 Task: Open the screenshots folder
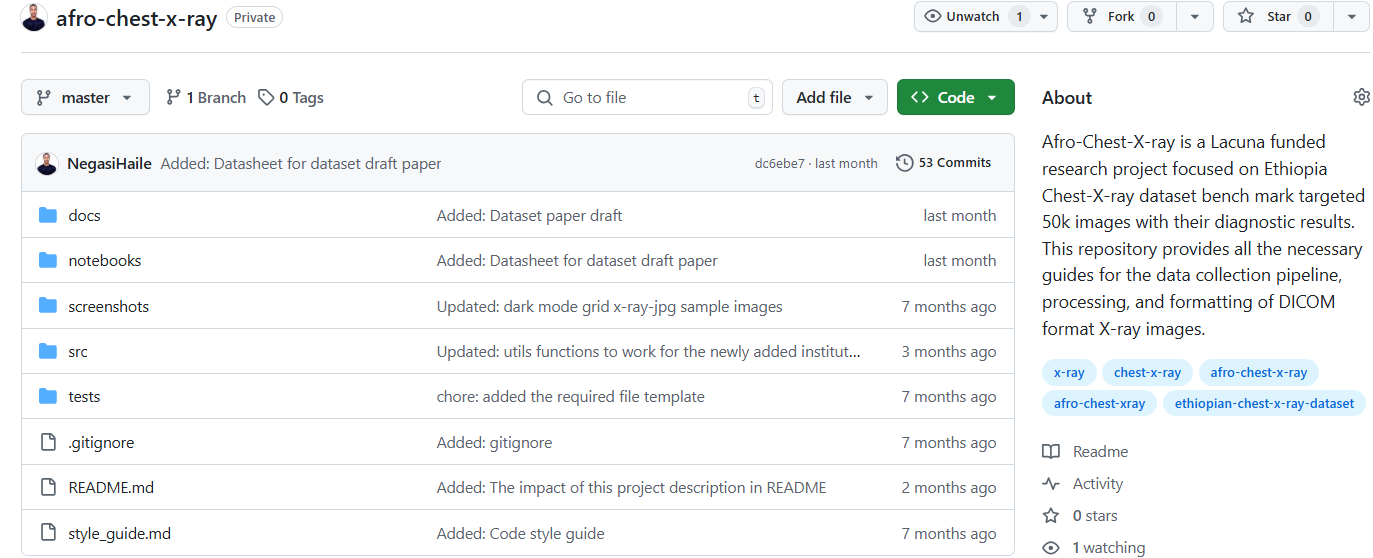108,306
